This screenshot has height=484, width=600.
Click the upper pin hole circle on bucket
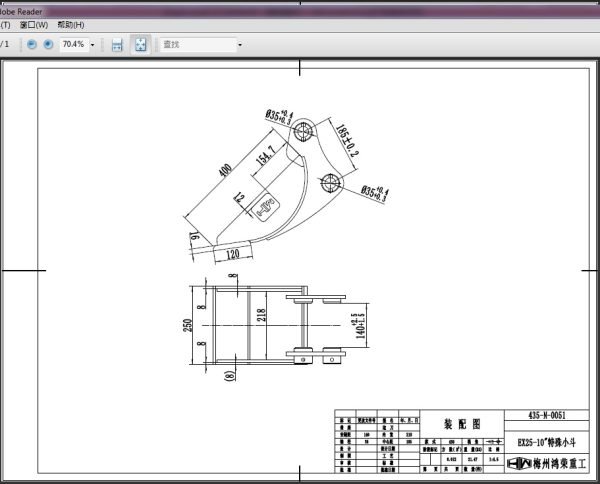tap(306, 128)
